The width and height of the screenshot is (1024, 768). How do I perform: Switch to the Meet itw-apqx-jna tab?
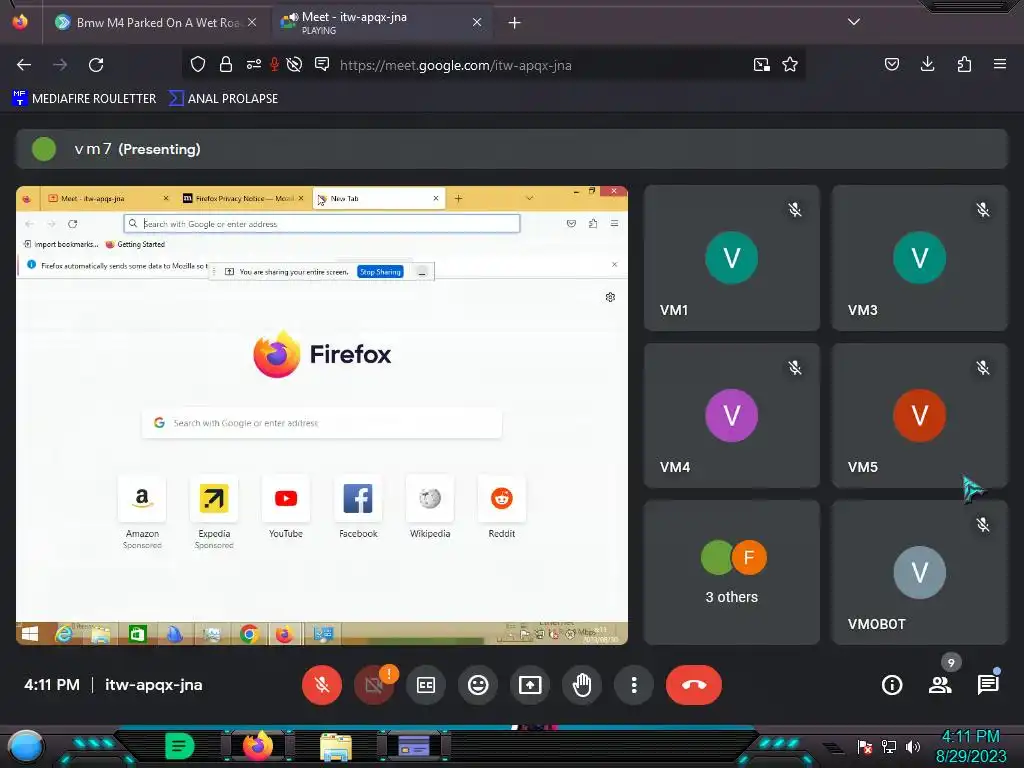tap(382, 23)
